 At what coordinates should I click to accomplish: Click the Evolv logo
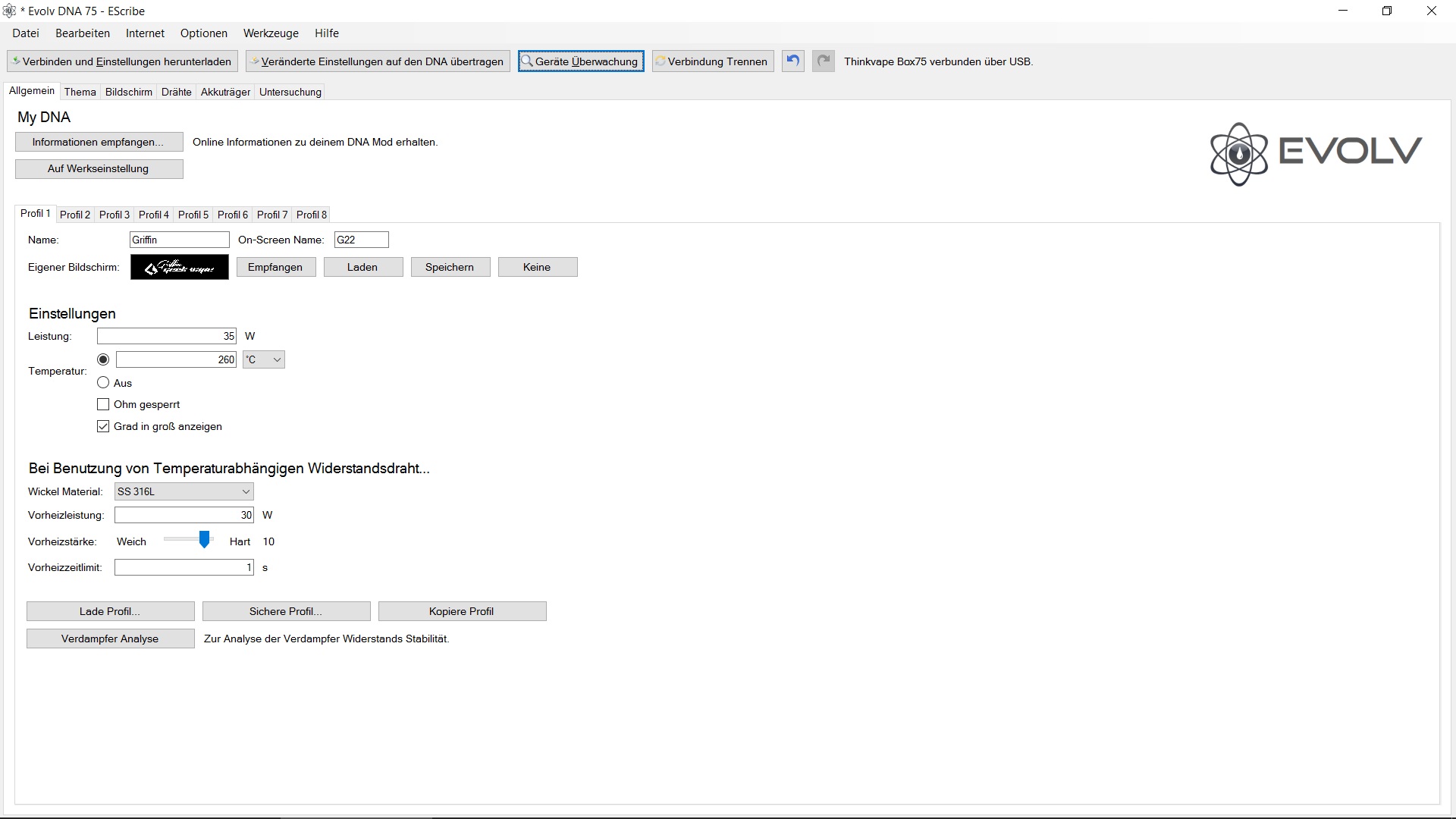[x=1316, y=154]
